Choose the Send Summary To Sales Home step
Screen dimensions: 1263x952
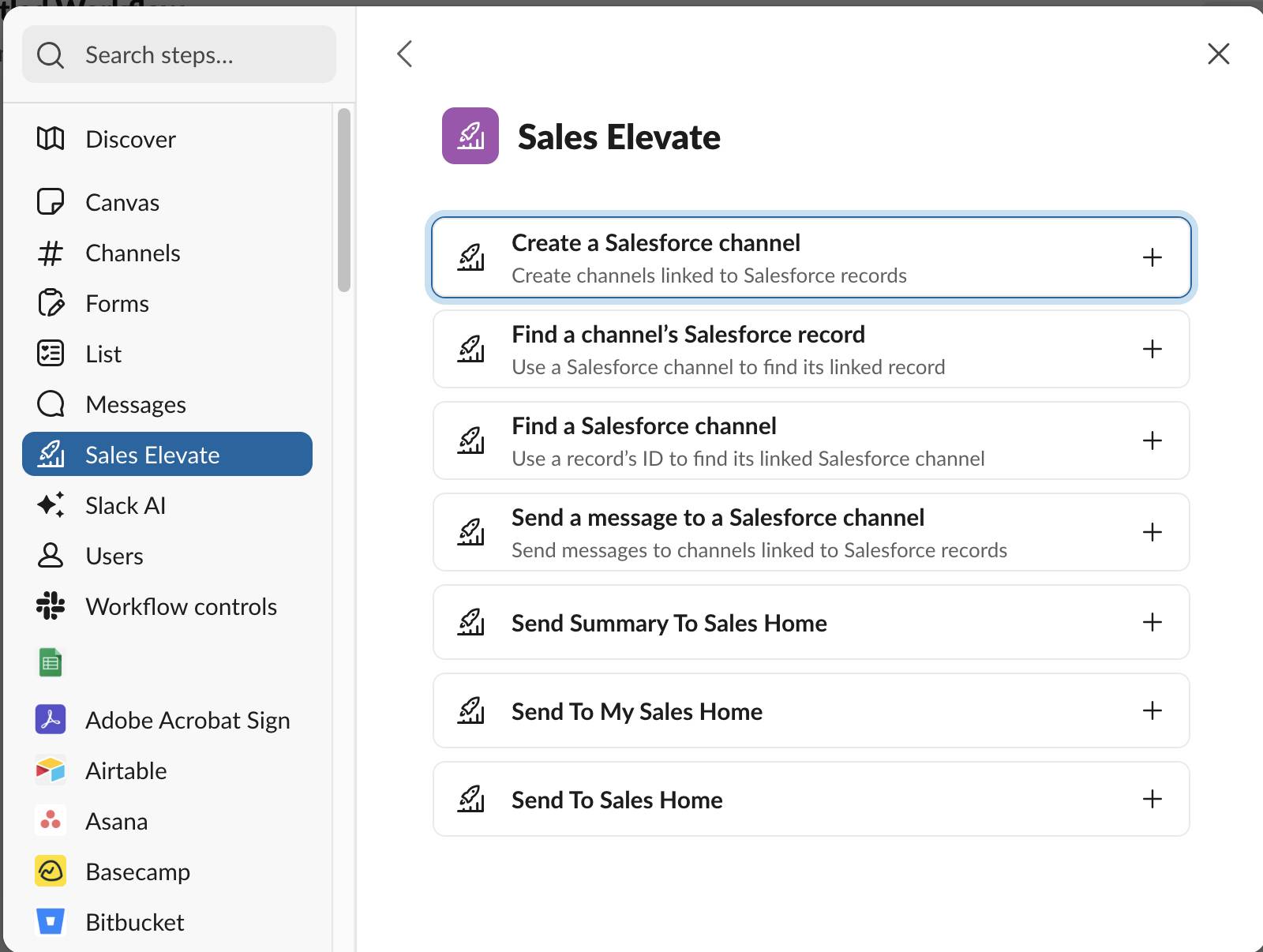pyautogui.click(x=811, y=622)
